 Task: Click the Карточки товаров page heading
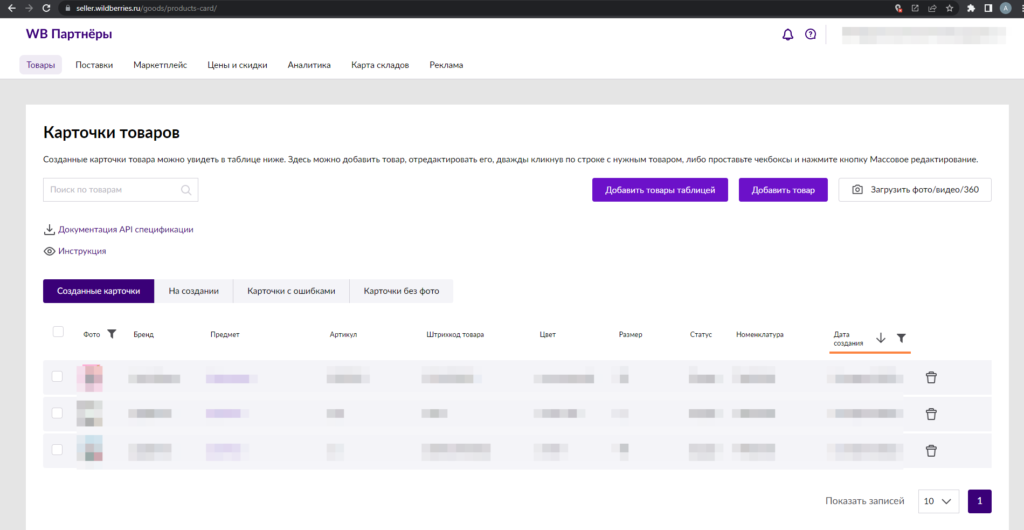tap(111, 133)
